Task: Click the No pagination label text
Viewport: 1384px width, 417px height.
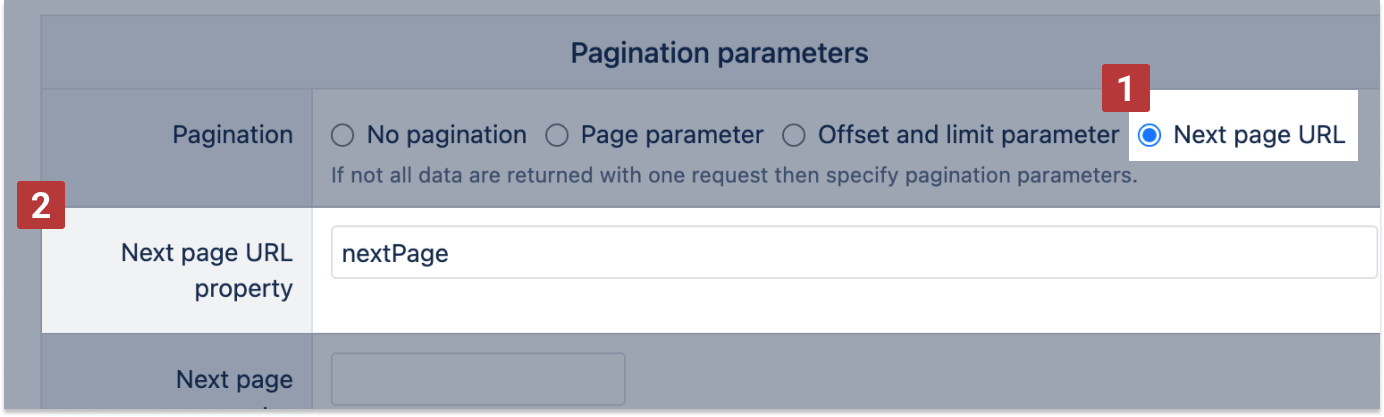Action: click(446, 134)
